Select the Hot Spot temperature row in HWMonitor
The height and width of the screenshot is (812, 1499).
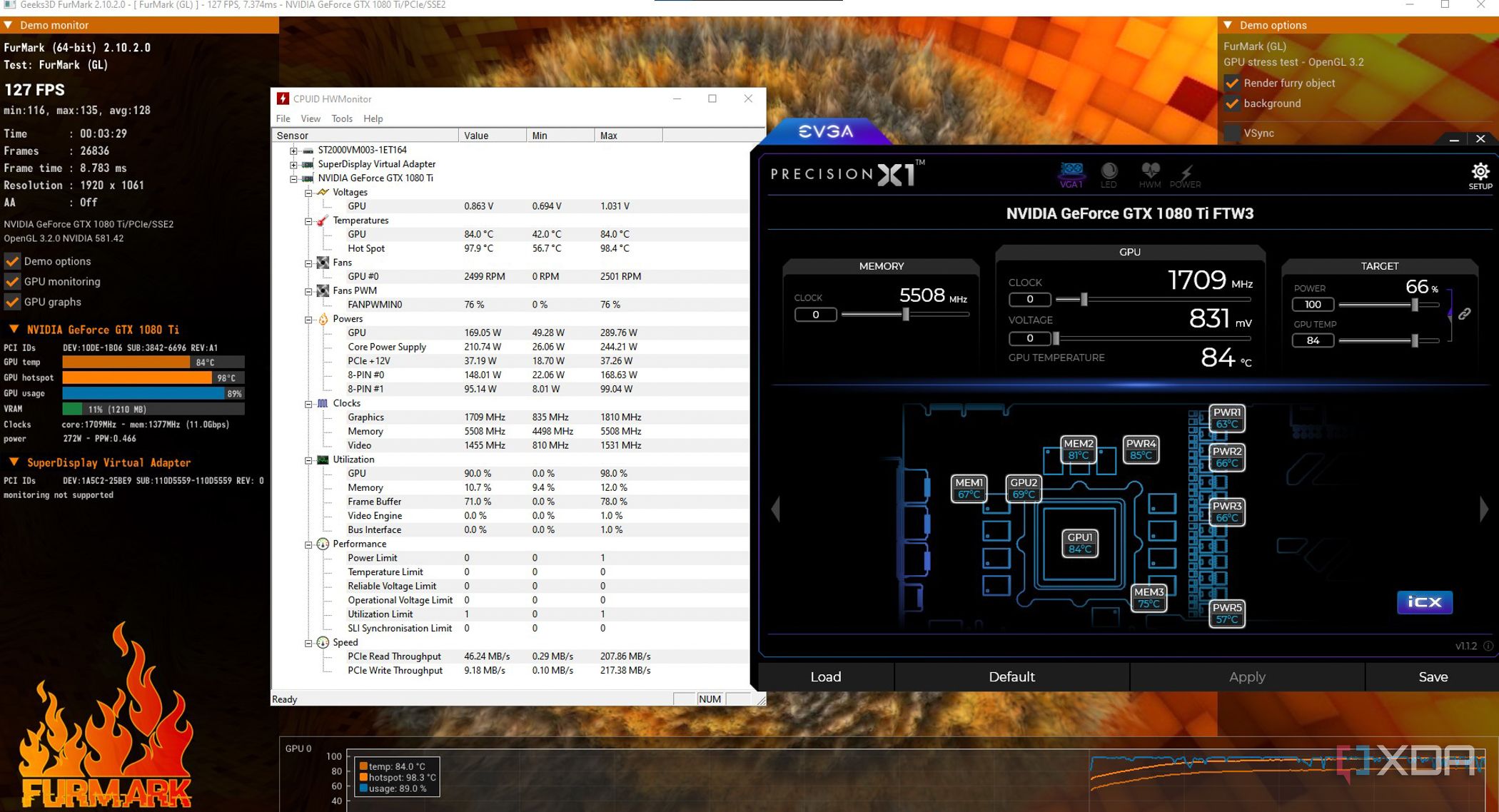coord(510,248)
